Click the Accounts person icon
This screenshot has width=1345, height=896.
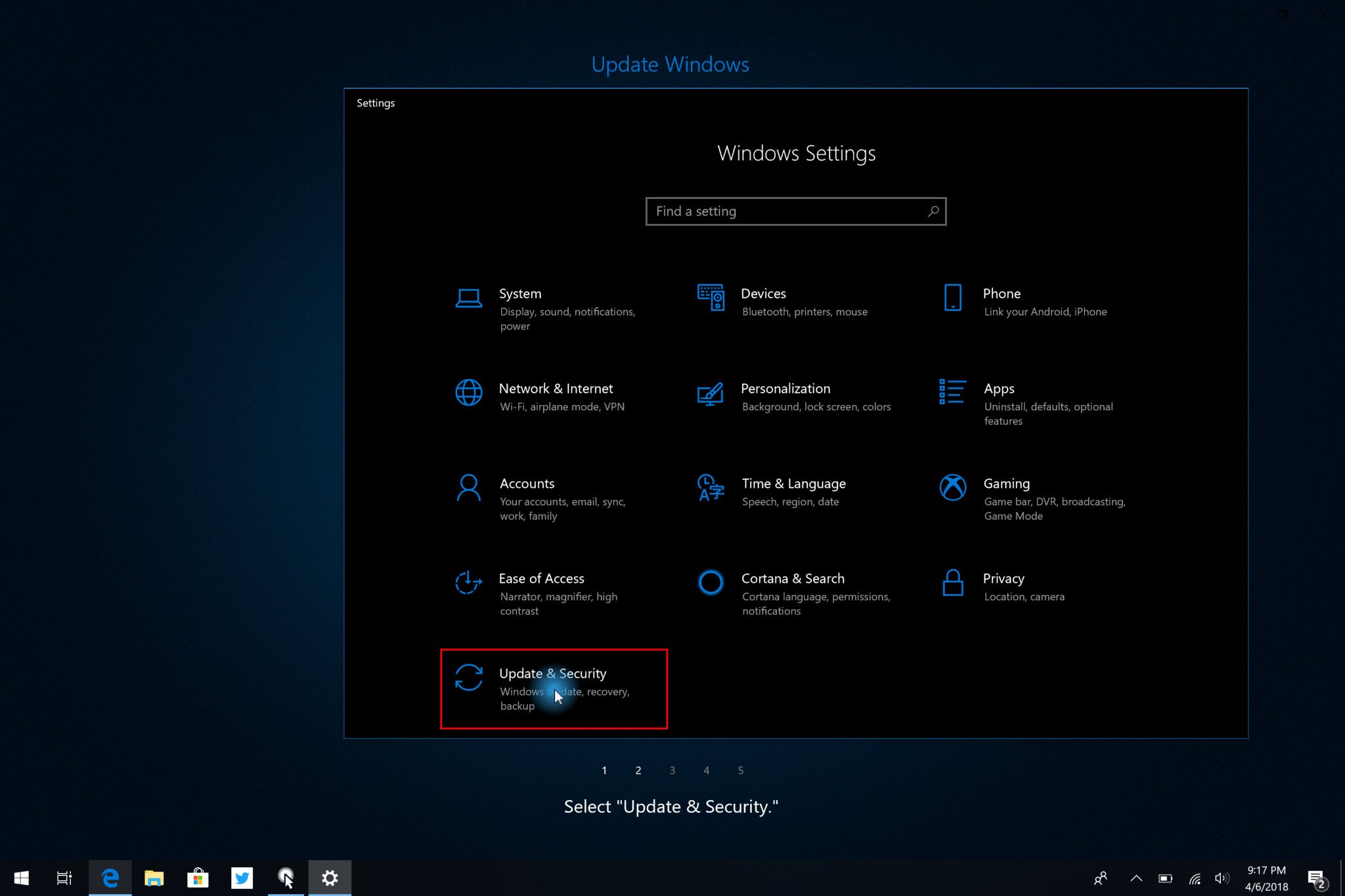pos(468,488)
